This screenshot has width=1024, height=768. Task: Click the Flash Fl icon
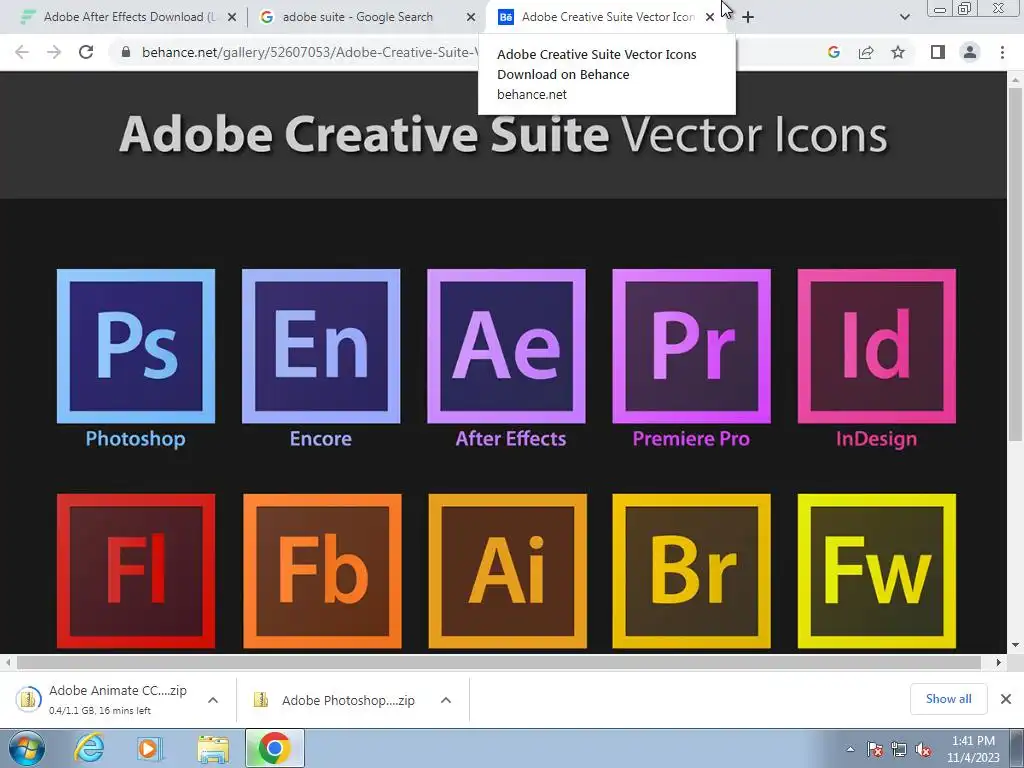tap(136, 571)
